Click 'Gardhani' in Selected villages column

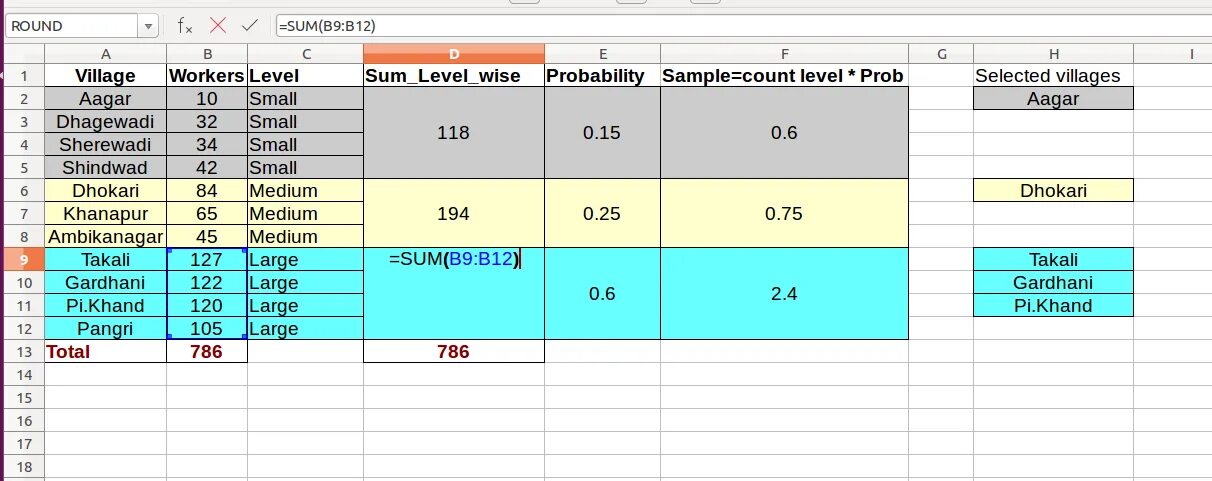(1054, 283)
